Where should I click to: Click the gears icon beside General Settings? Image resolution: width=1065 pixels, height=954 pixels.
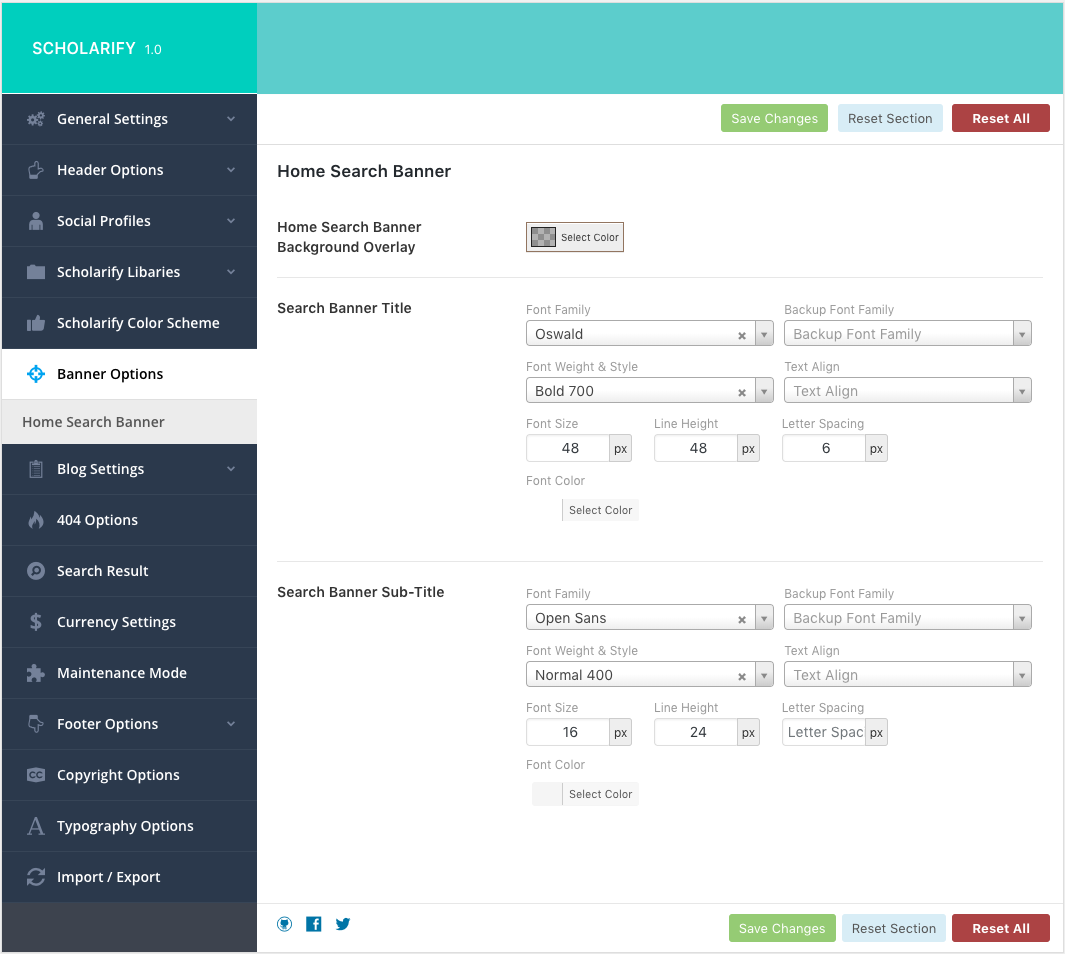pos(36,119)
